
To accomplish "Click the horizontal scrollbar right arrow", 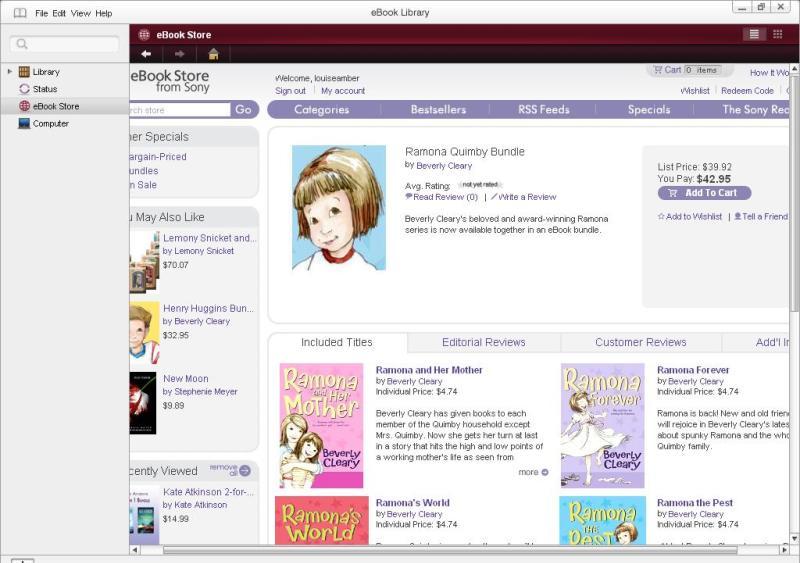I will click(784, 550).
